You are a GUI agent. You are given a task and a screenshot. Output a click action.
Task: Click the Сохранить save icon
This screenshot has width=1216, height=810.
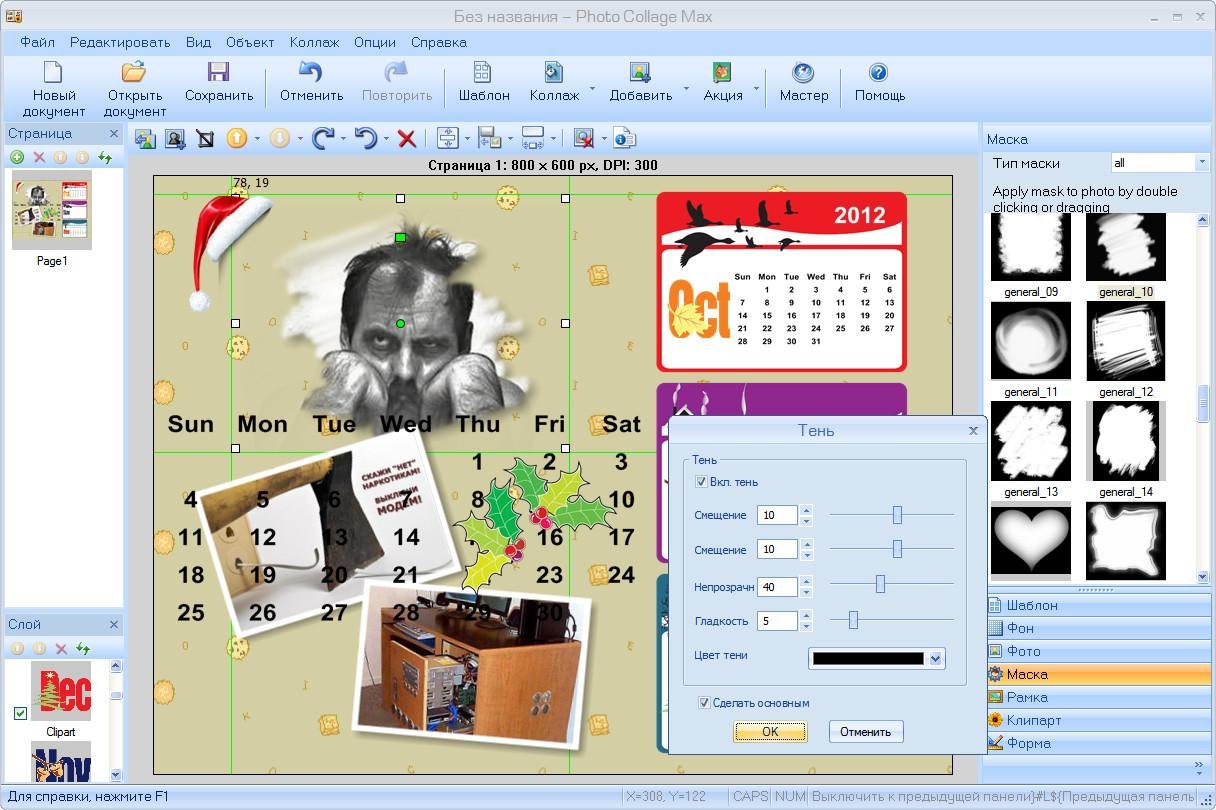coord(218,81)
